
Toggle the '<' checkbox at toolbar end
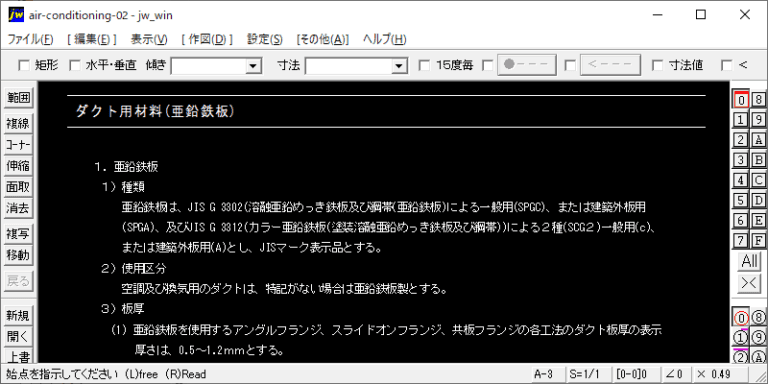(727, 65)
